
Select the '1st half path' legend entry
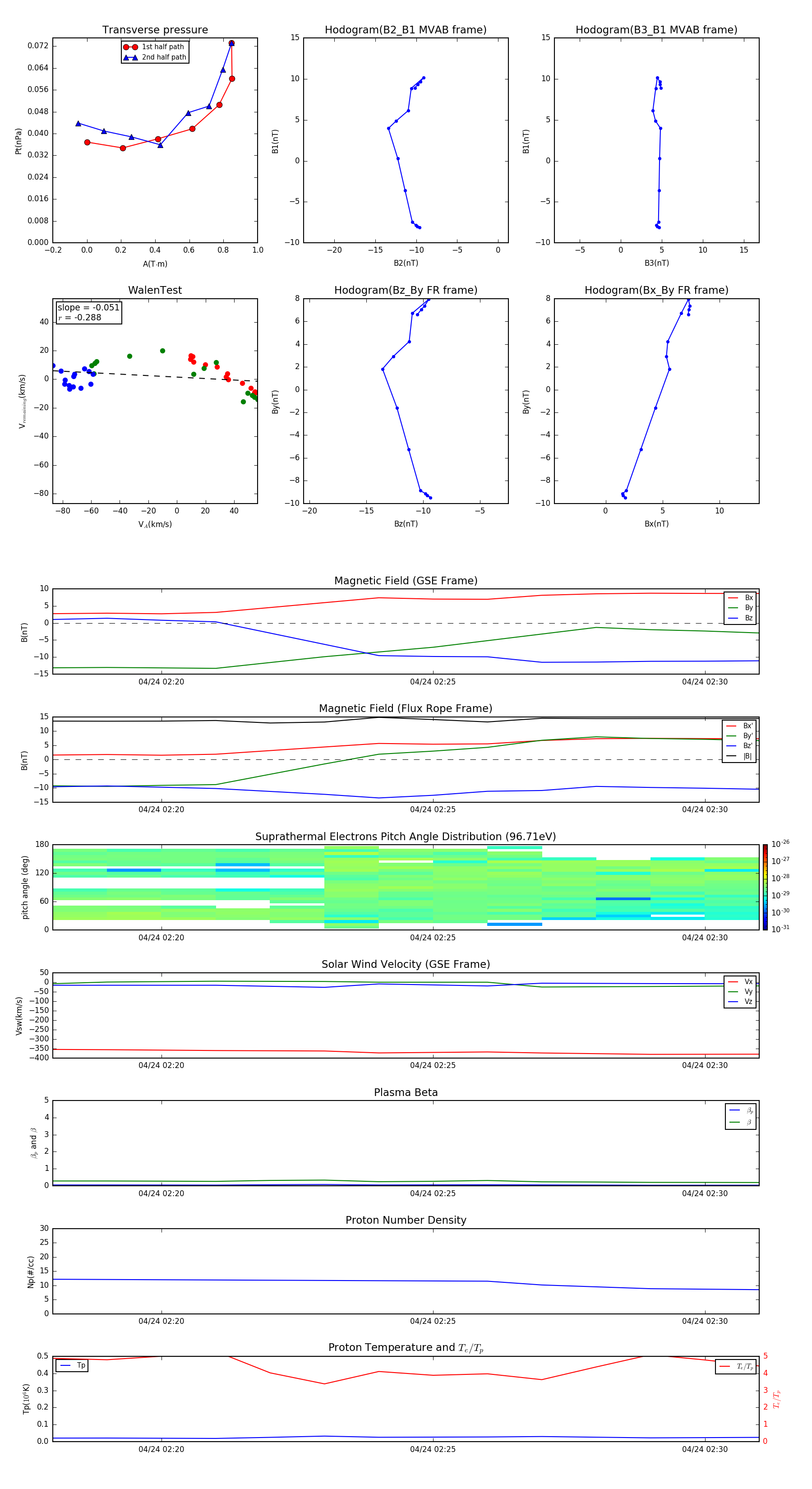[x=154, y=47]
